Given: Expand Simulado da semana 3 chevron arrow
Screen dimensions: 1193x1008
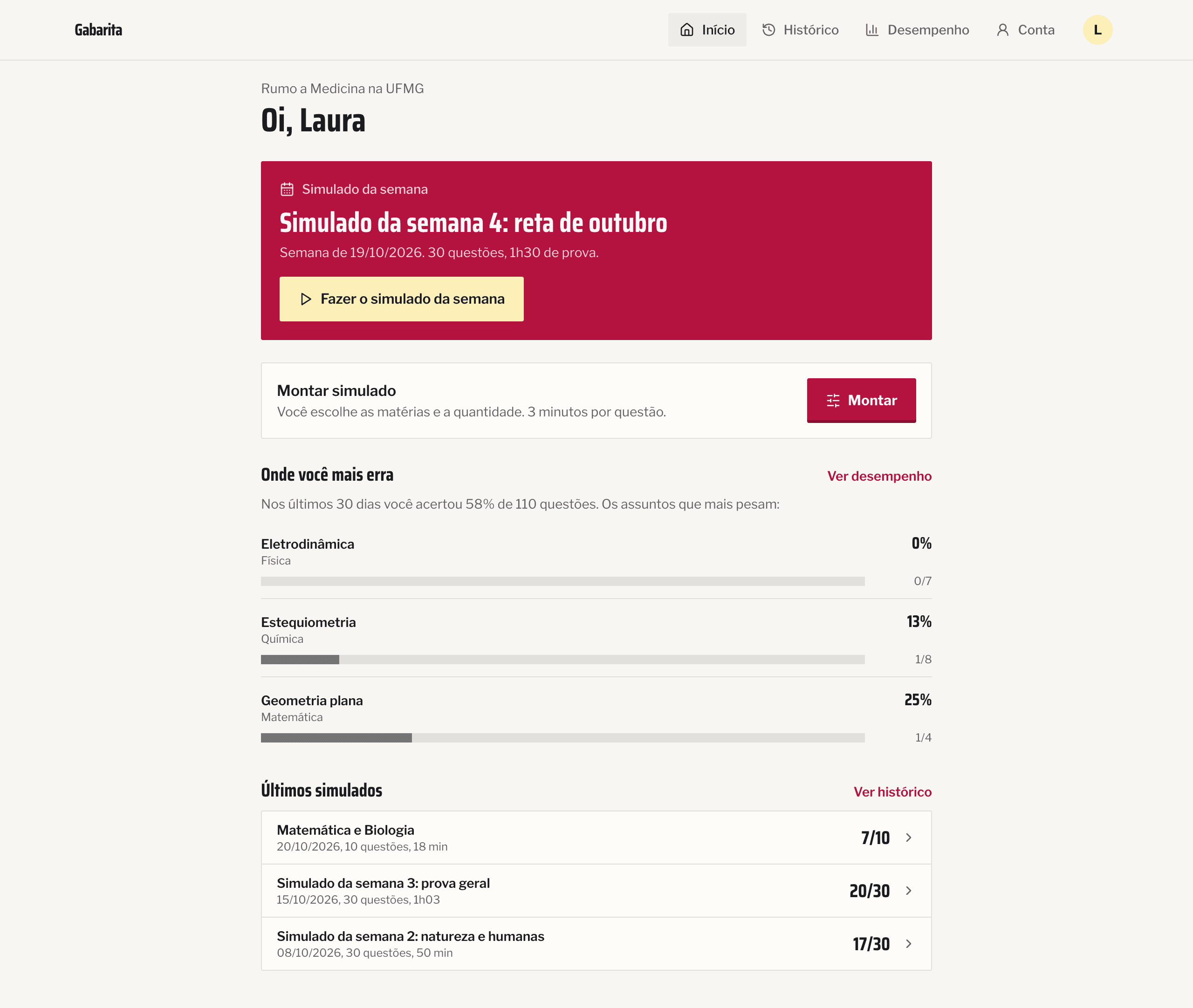Looking at the screenshot, I should 908,890.
